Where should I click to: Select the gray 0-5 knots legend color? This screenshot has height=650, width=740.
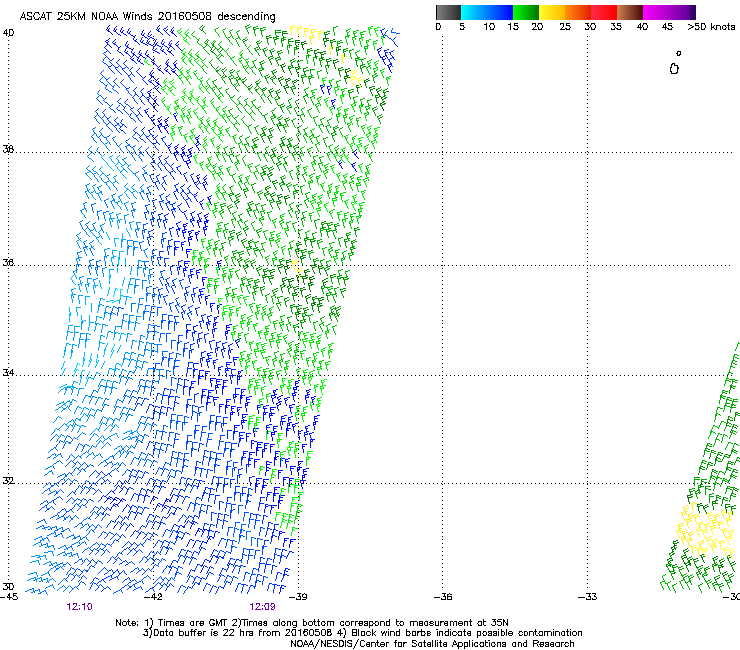click(x=448, y=12)
